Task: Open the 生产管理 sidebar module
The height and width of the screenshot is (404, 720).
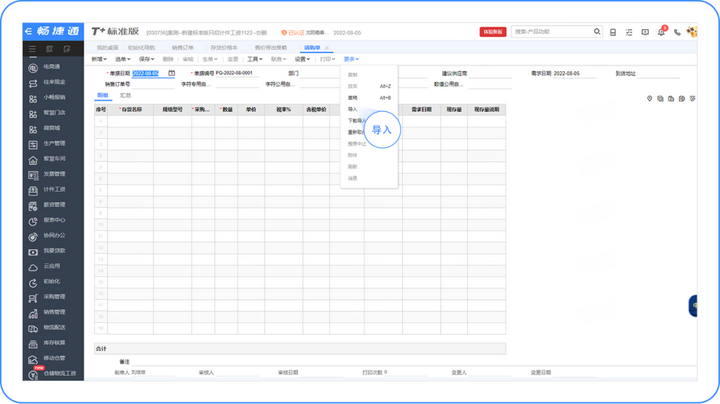Action: pyautogui.click(x=46, y=144)
